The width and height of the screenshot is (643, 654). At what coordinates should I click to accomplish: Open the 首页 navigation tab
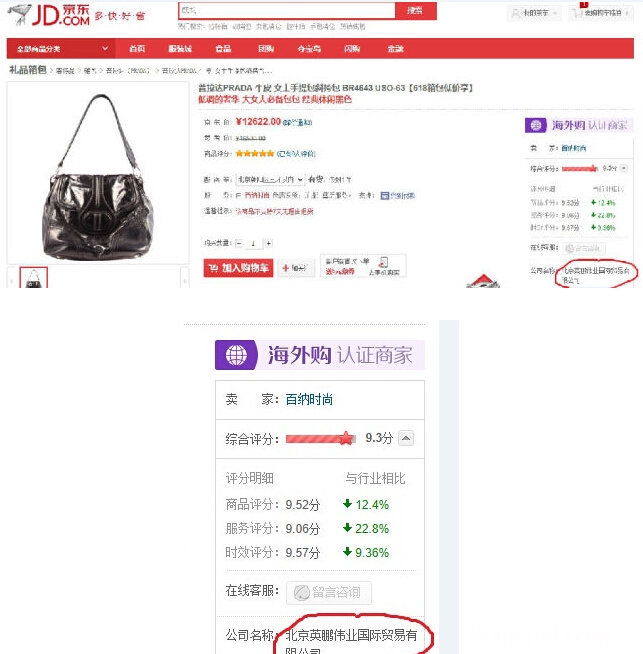[137, 49]
